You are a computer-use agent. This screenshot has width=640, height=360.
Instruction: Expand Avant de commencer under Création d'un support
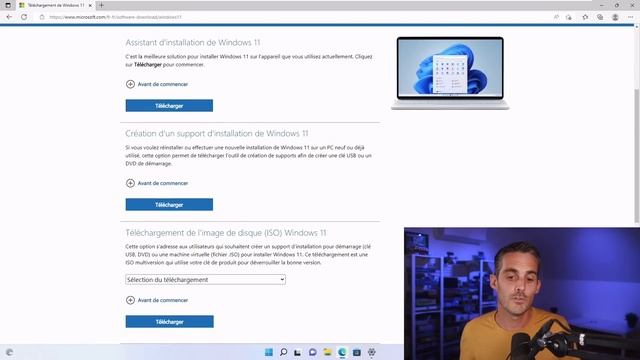pyautogui.click(x=157, y=183)
